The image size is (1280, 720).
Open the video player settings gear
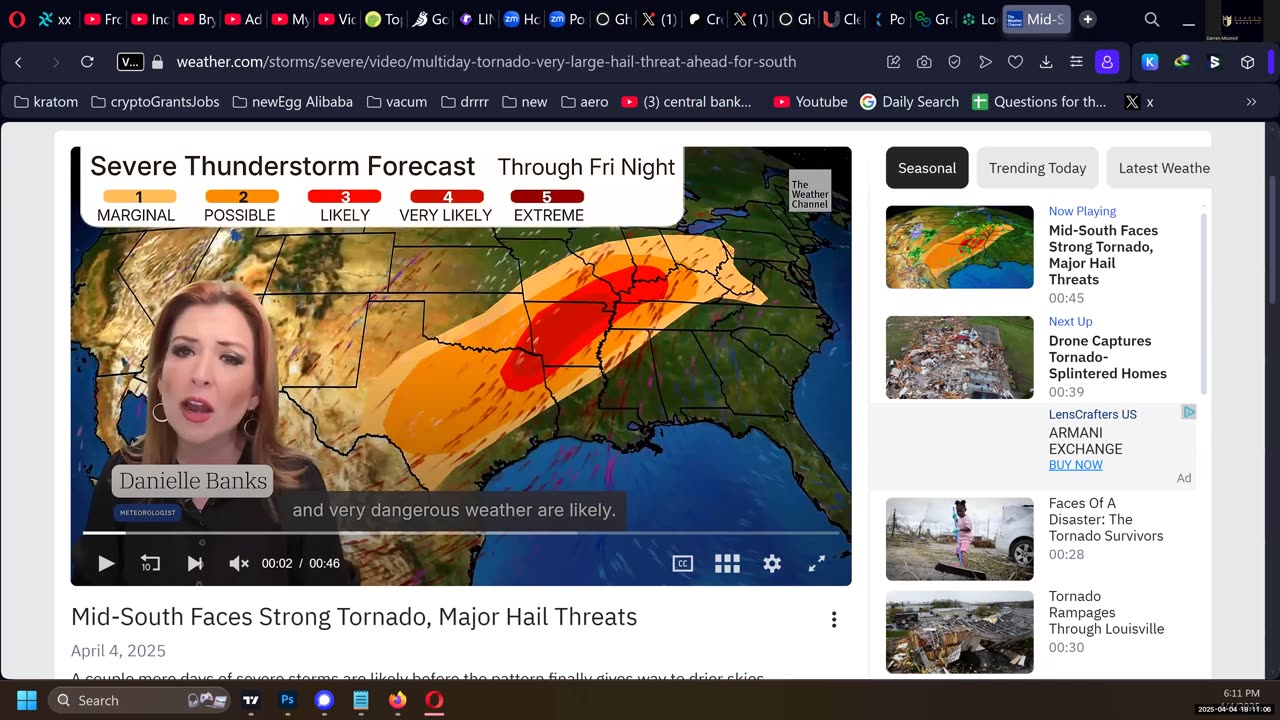pos(772,563)
